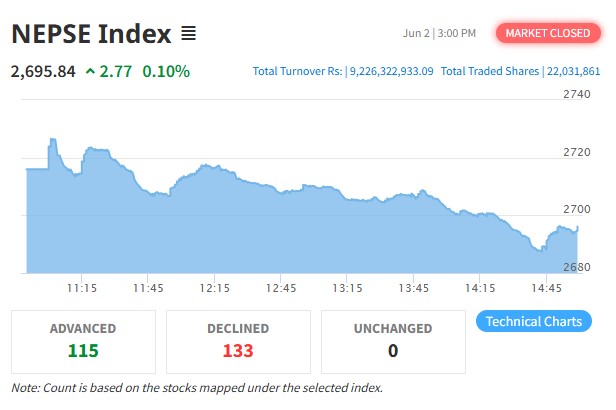
Task: Click the green up-arrow change indicator
Action: [x=91, y=72]
